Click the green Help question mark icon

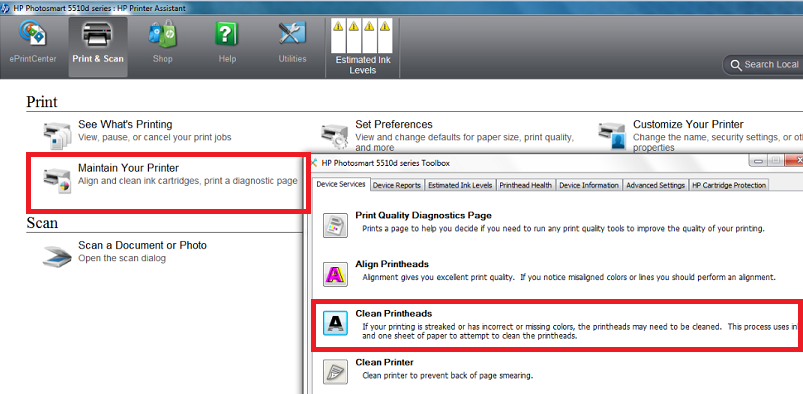point(227,34)
